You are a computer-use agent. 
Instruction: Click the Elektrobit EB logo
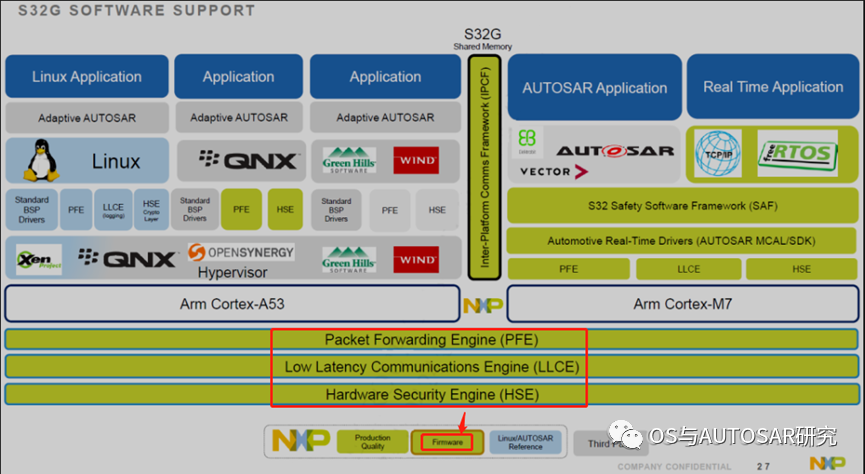point(527,141)
